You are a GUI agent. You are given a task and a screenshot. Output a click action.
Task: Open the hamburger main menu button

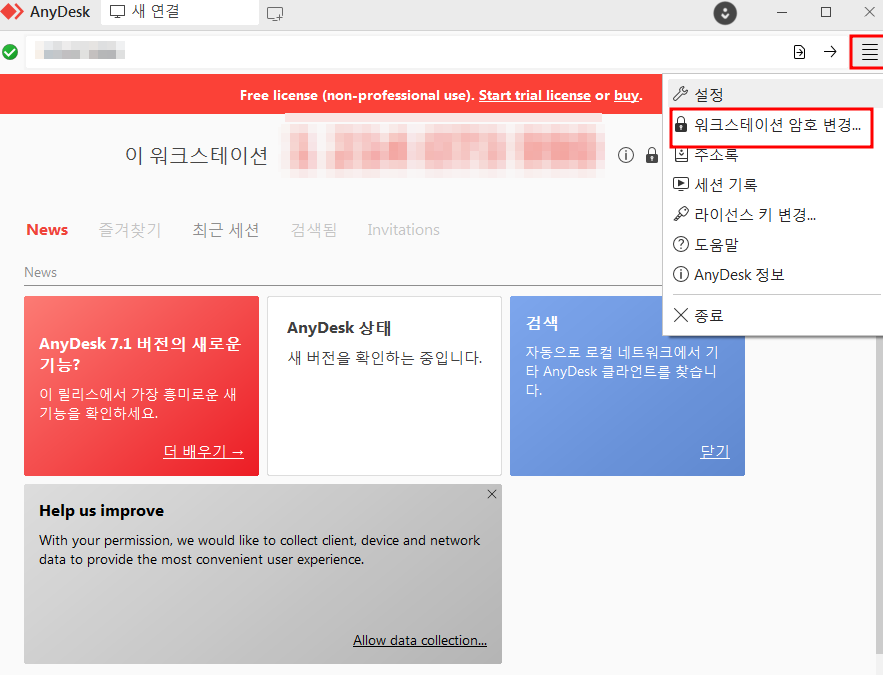[x=869, y=52]
